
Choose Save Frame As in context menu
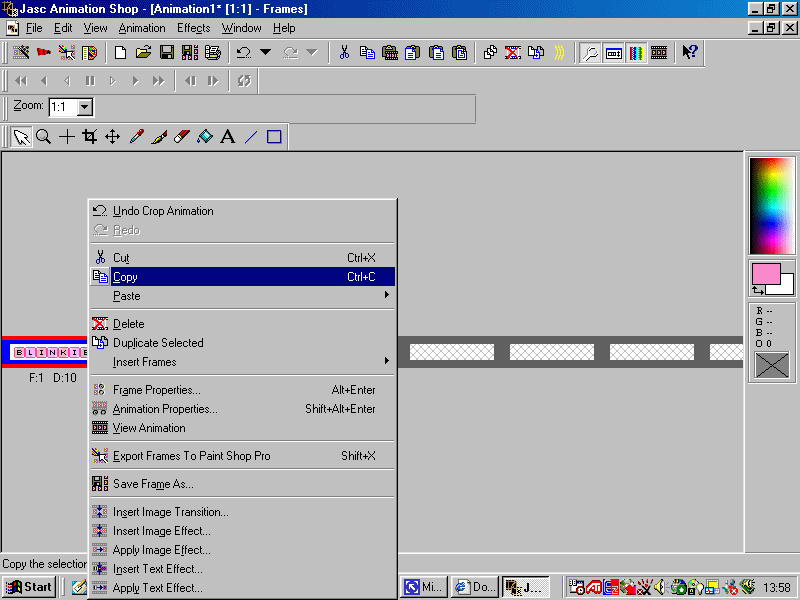tap(242, 484)
